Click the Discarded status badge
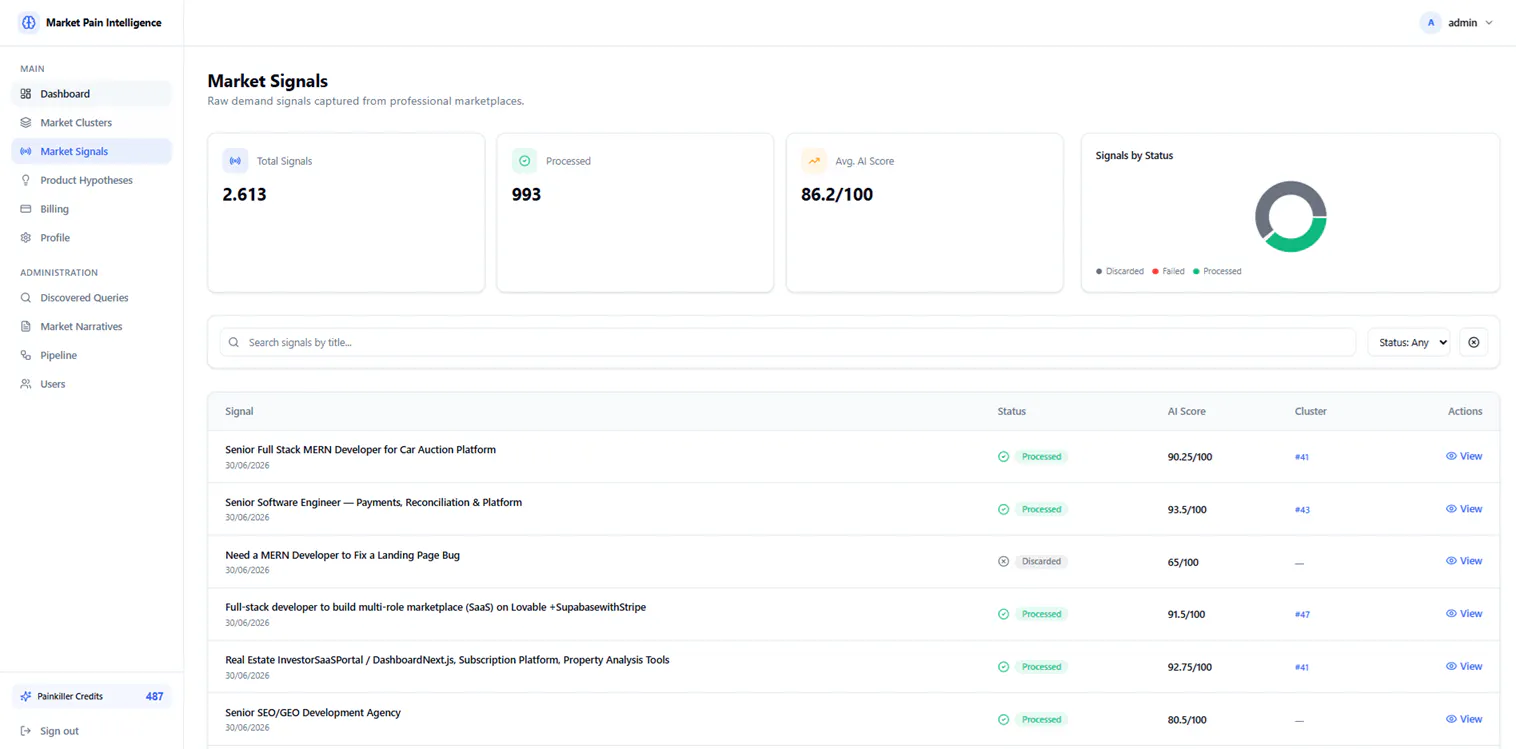 [1041, 562]
